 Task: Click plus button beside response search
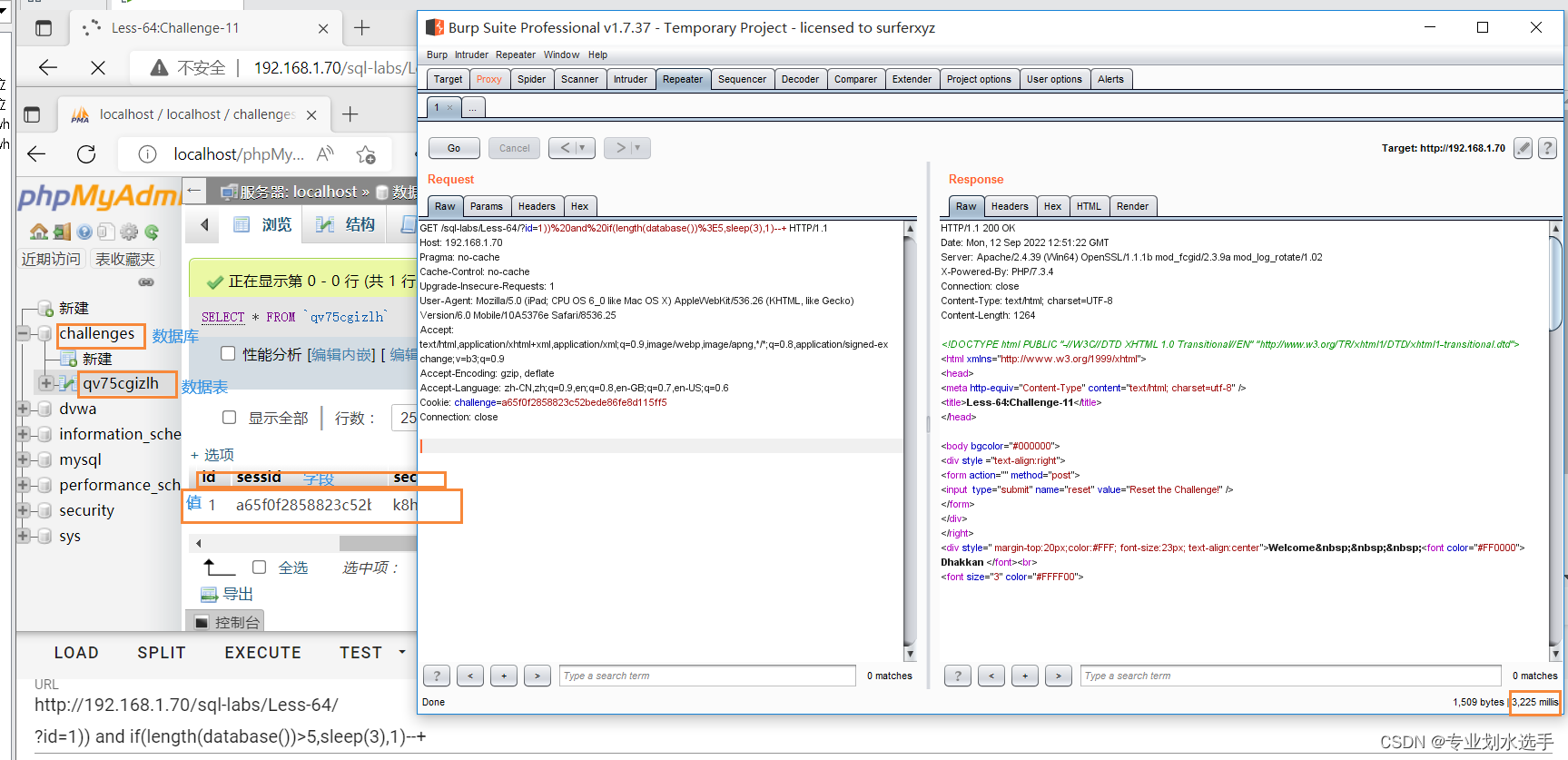(1025, 676)
